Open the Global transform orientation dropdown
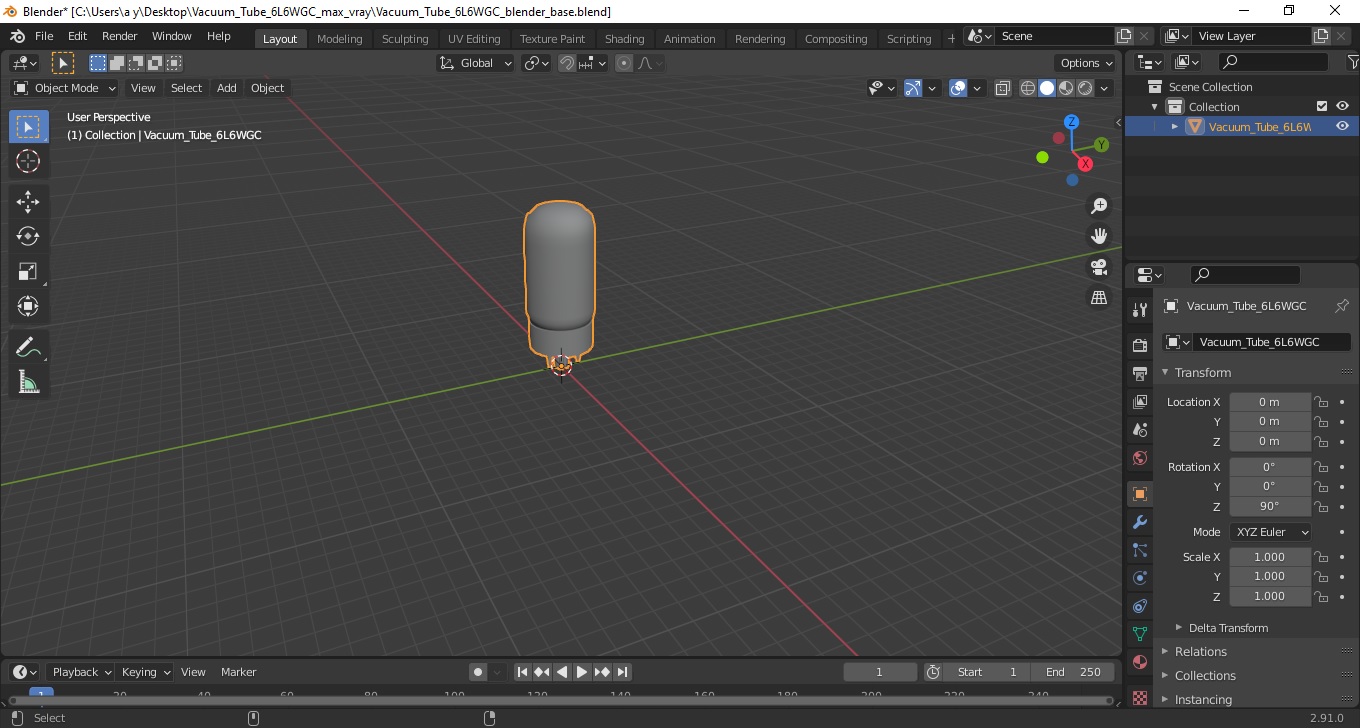This screenshot has width=1360, height=728. (476, 63)
